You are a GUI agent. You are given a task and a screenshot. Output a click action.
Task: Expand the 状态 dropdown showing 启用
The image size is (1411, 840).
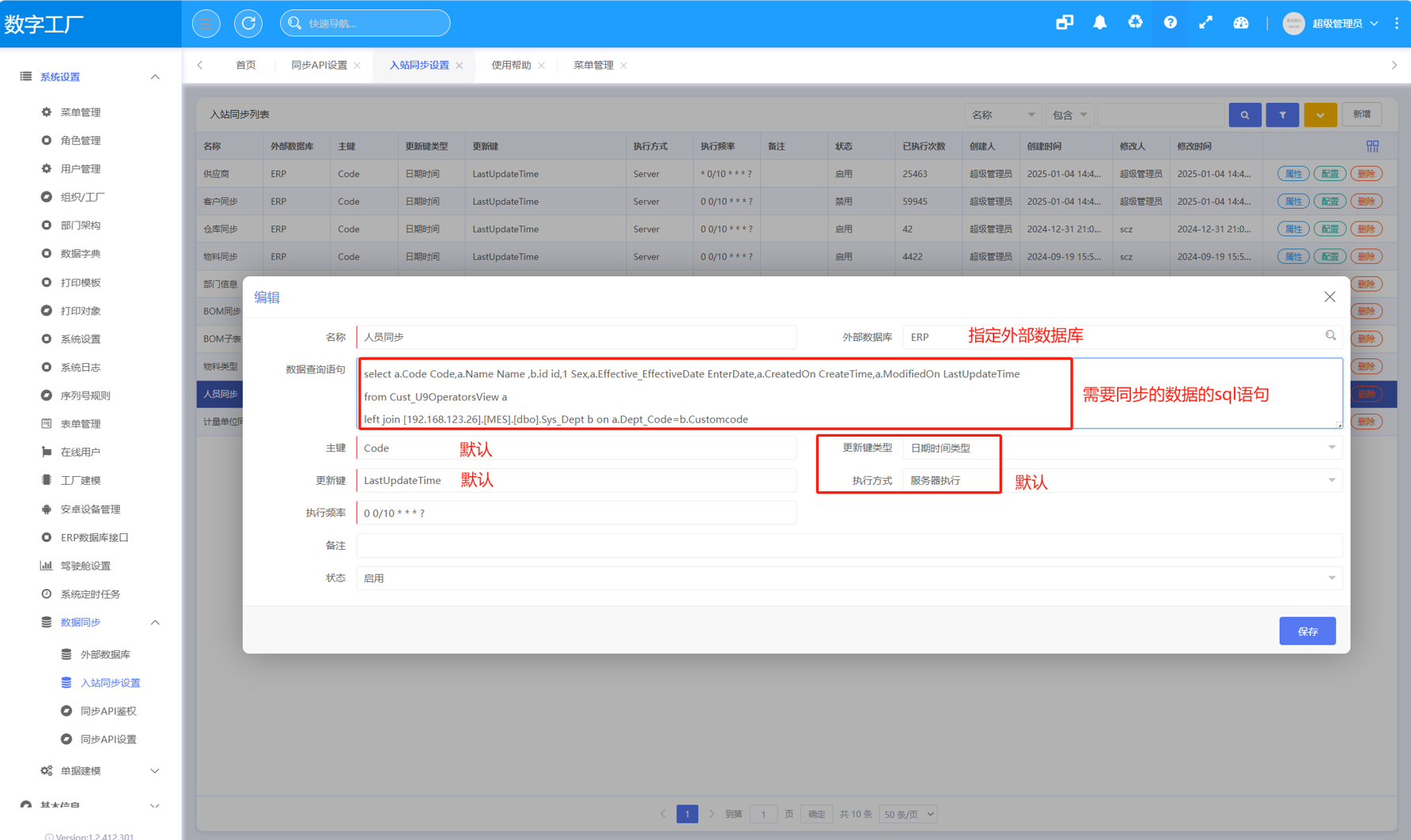point(1331,578)
